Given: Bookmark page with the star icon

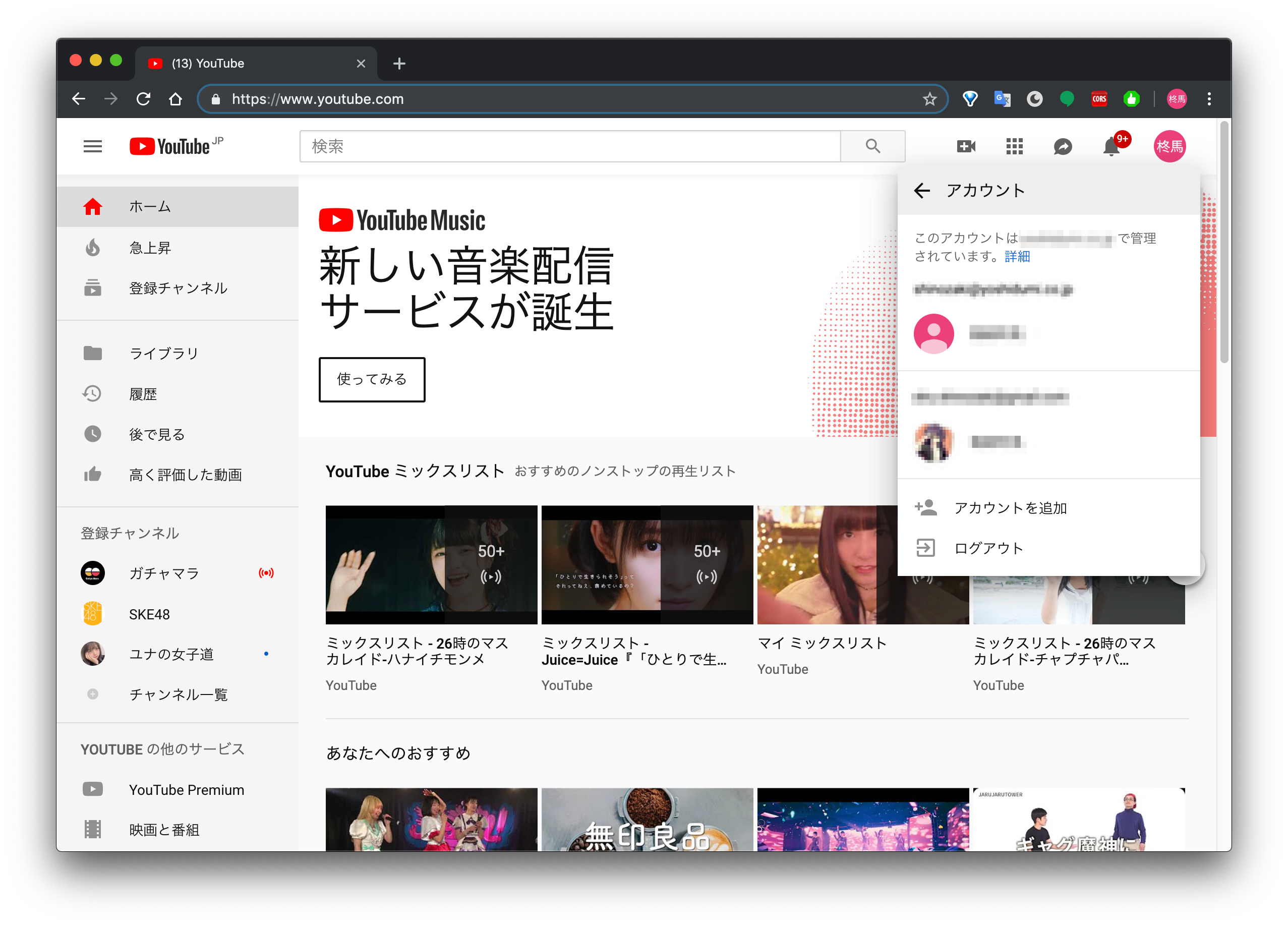Looking at the screenshot, I should 929,99.
